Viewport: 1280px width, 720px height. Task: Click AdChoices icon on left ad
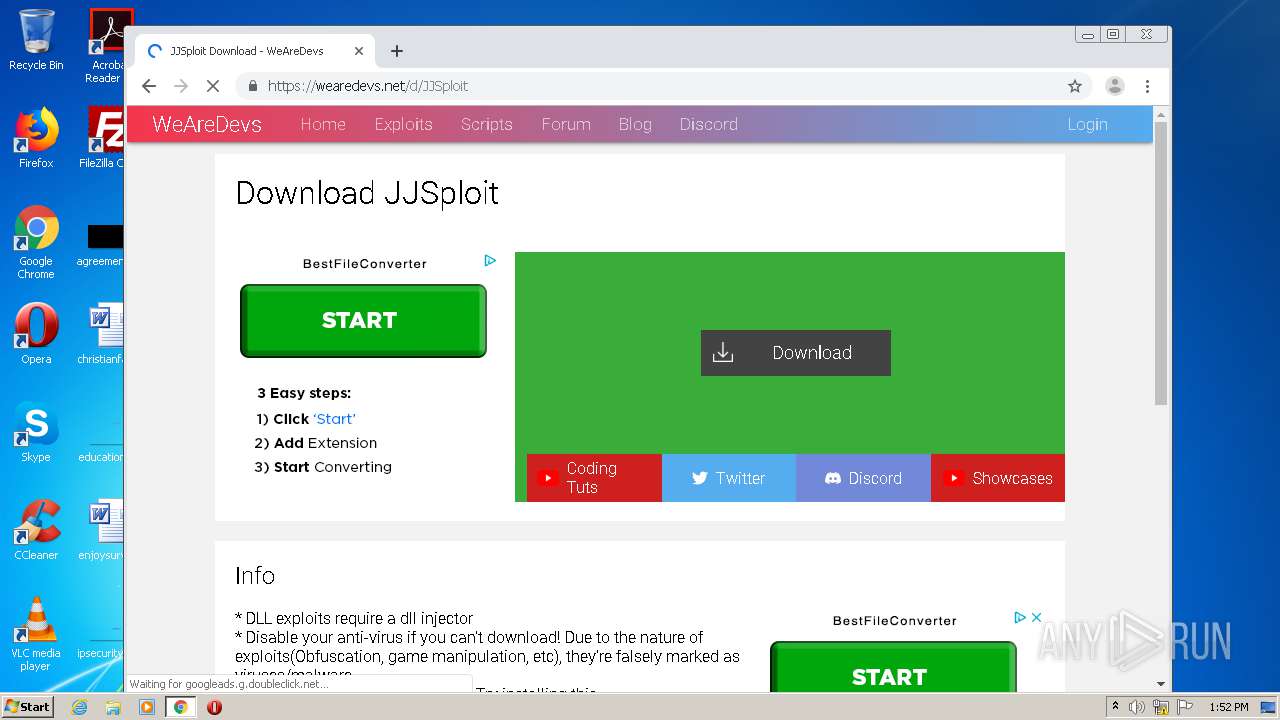[x=490, y=260]
